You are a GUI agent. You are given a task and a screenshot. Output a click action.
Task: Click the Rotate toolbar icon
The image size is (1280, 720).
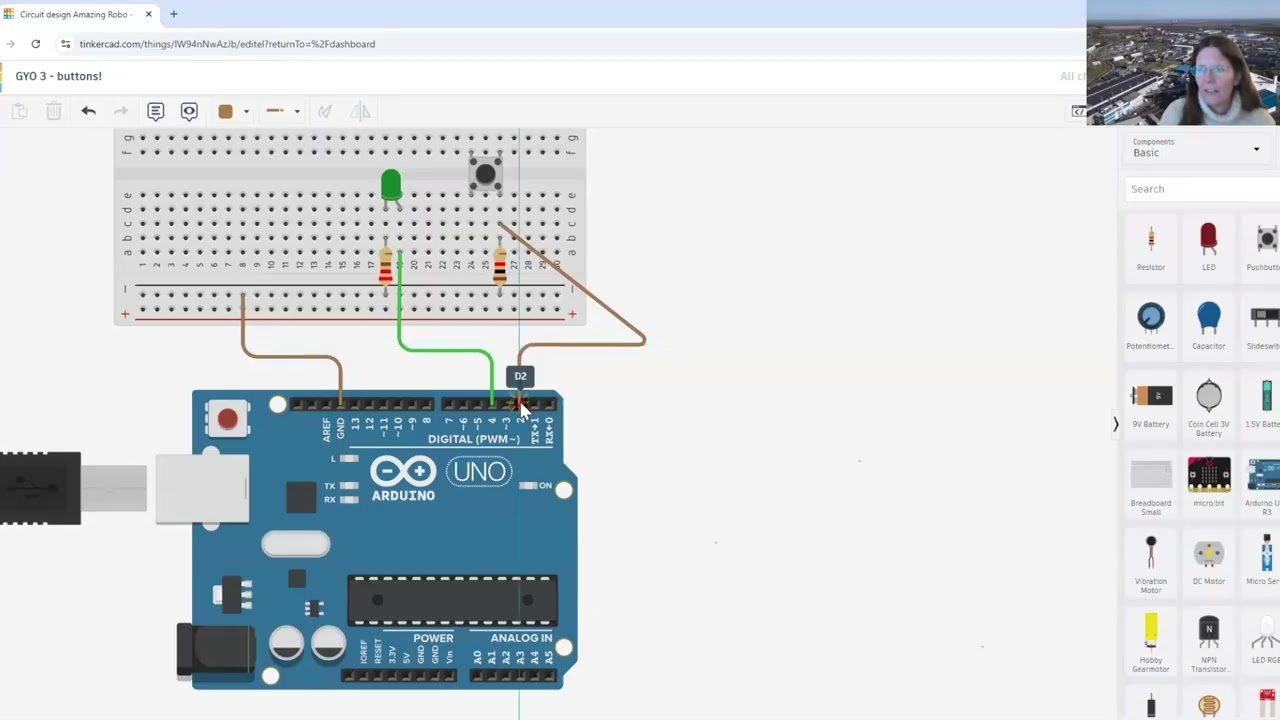pyautogui.click(x=325, y=111)
